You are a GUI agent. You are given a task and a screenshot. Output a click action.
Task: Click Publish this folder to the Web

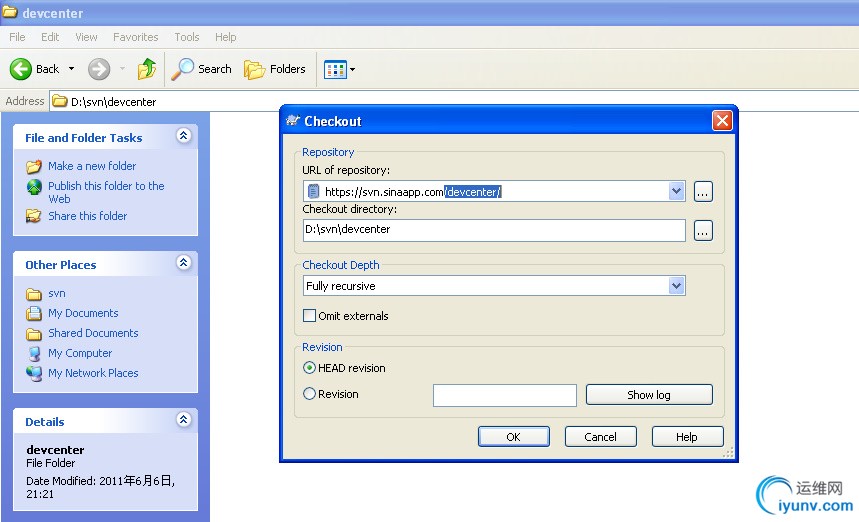point(106,192)
